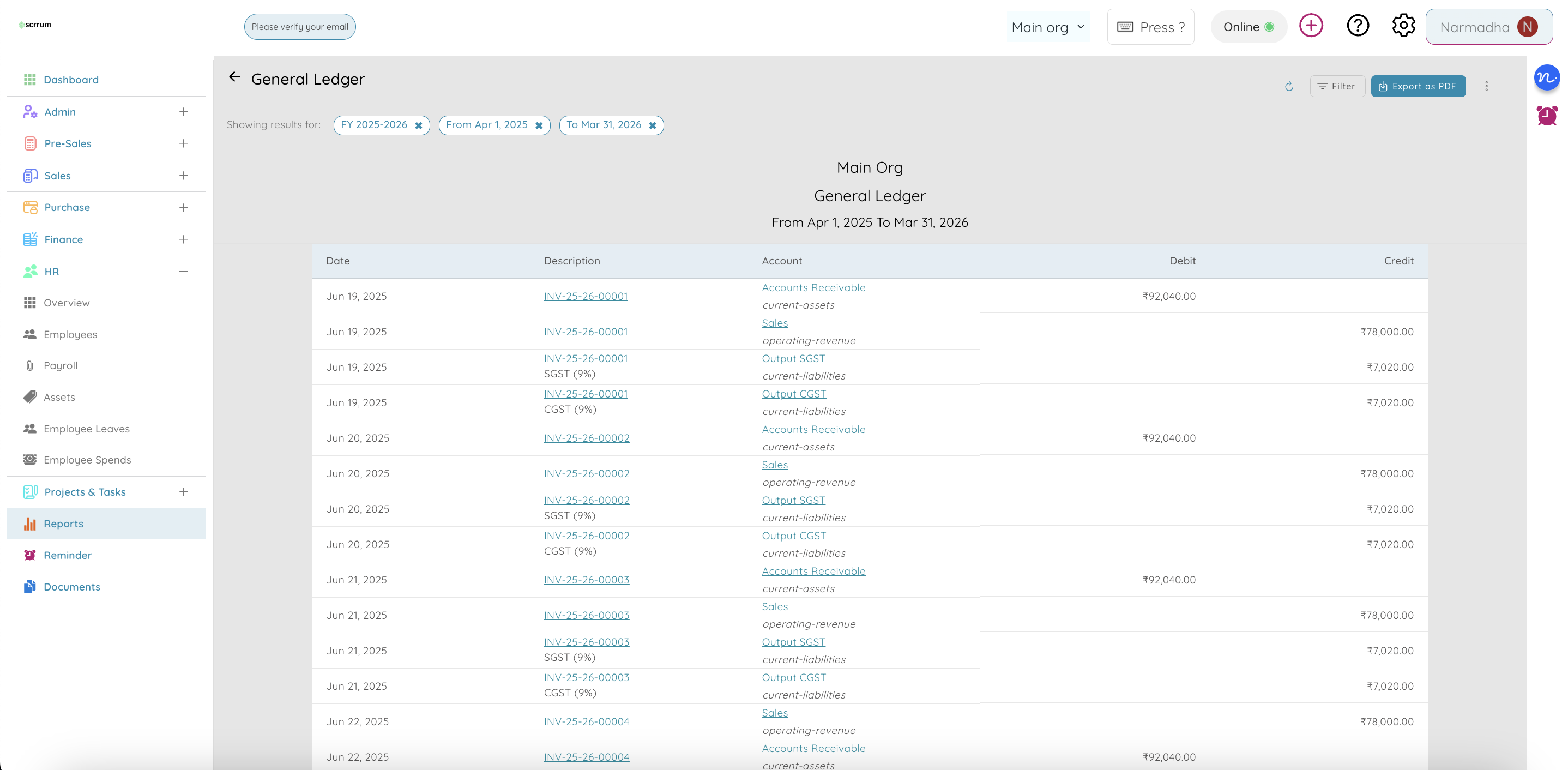Open the quick create plus button
The height and width of the screenshot is (770, 1568).
[1312, 26]
